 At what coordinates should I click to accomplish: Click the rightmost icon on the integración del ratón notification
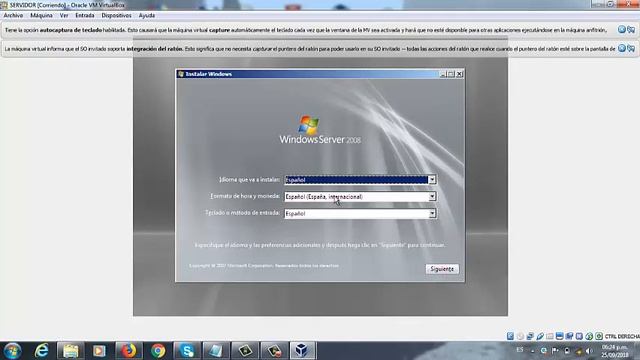click(x=631, y=48)
